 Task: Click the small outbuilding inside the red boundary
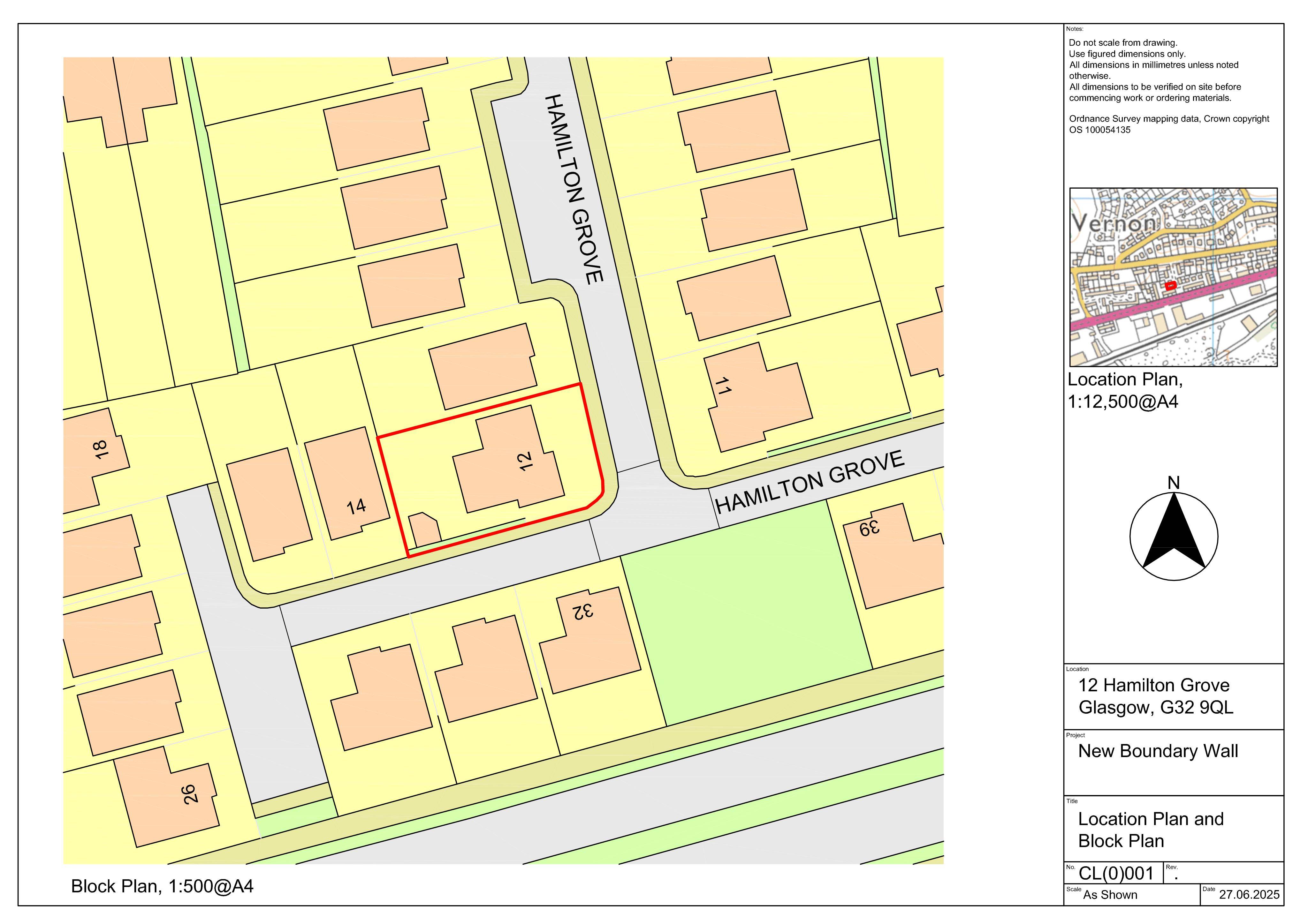pos(425,530)
